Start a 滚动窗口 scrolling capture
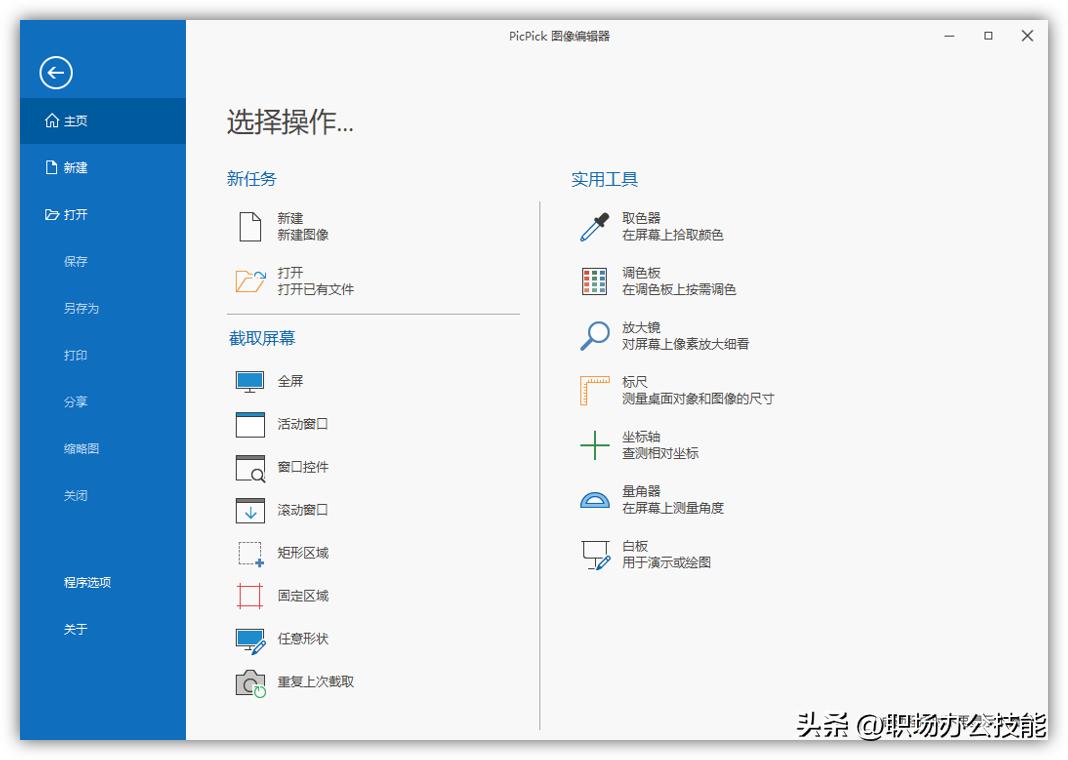Screen dimensions: 1068x760 pyautogui.click(x=303, y=510)
